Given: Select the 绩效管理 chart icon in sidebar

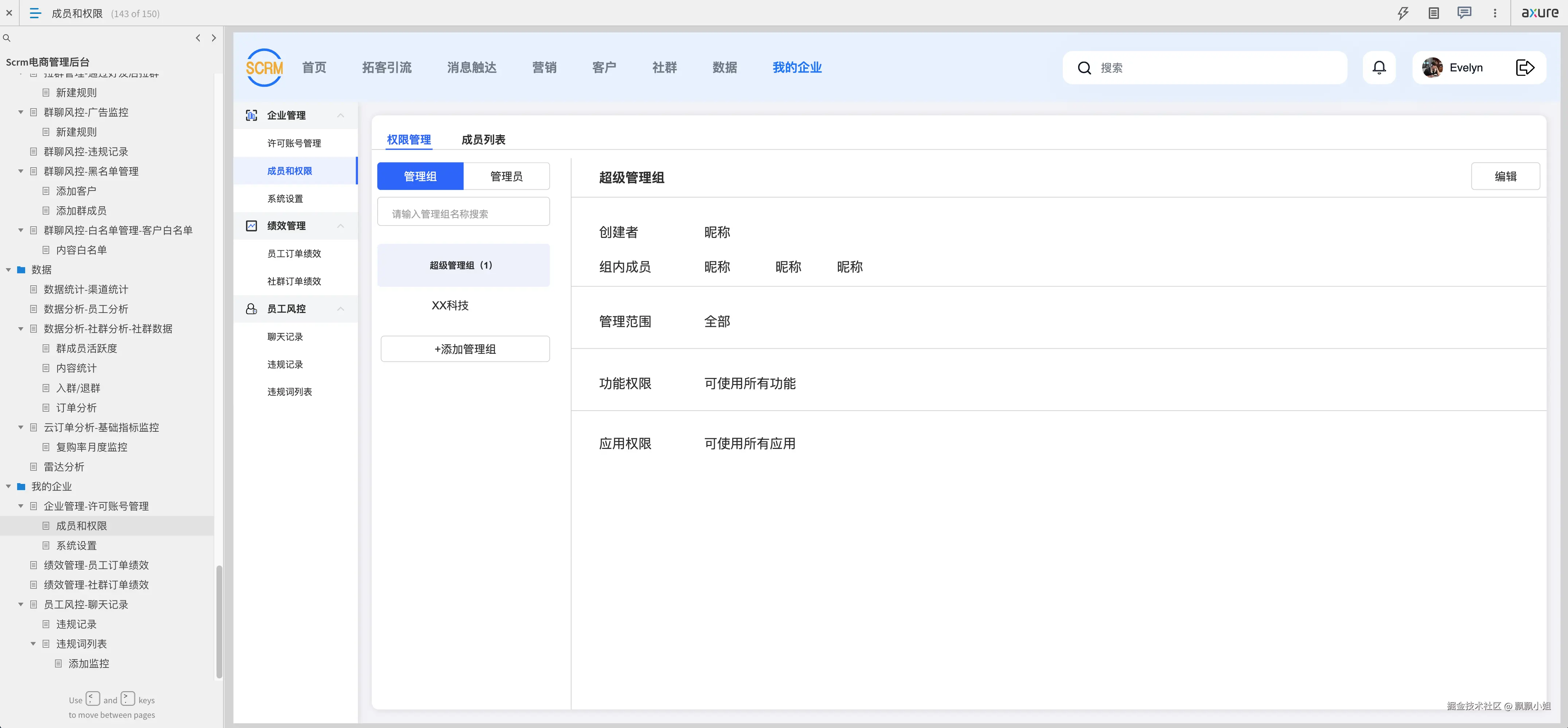Looking at the screenshot, I should click(x=251, y=225).
